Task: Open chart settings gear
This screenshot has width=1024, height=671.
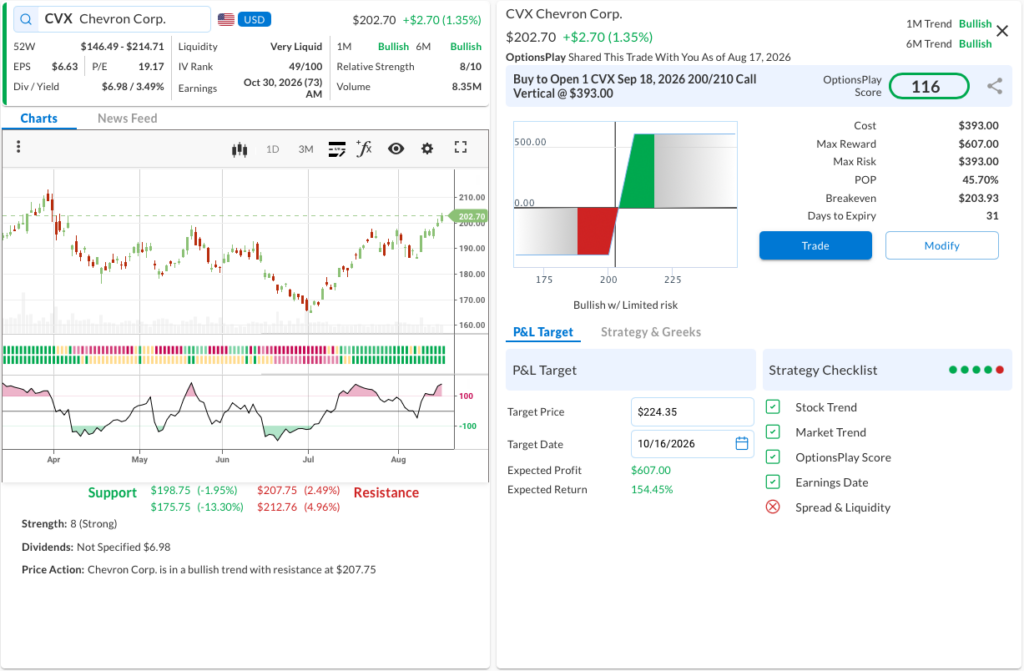Action: click(427, 149)
